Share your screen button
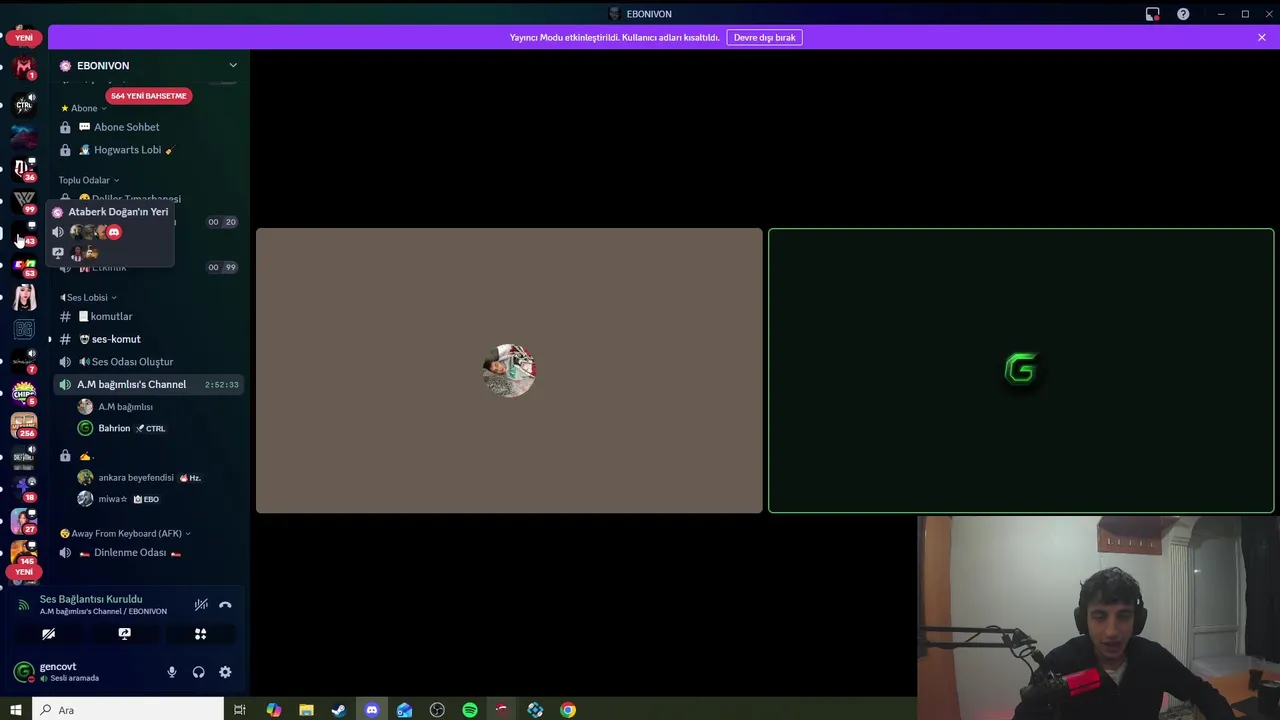Screen dimensions: 1280x720 coord(124,634)
